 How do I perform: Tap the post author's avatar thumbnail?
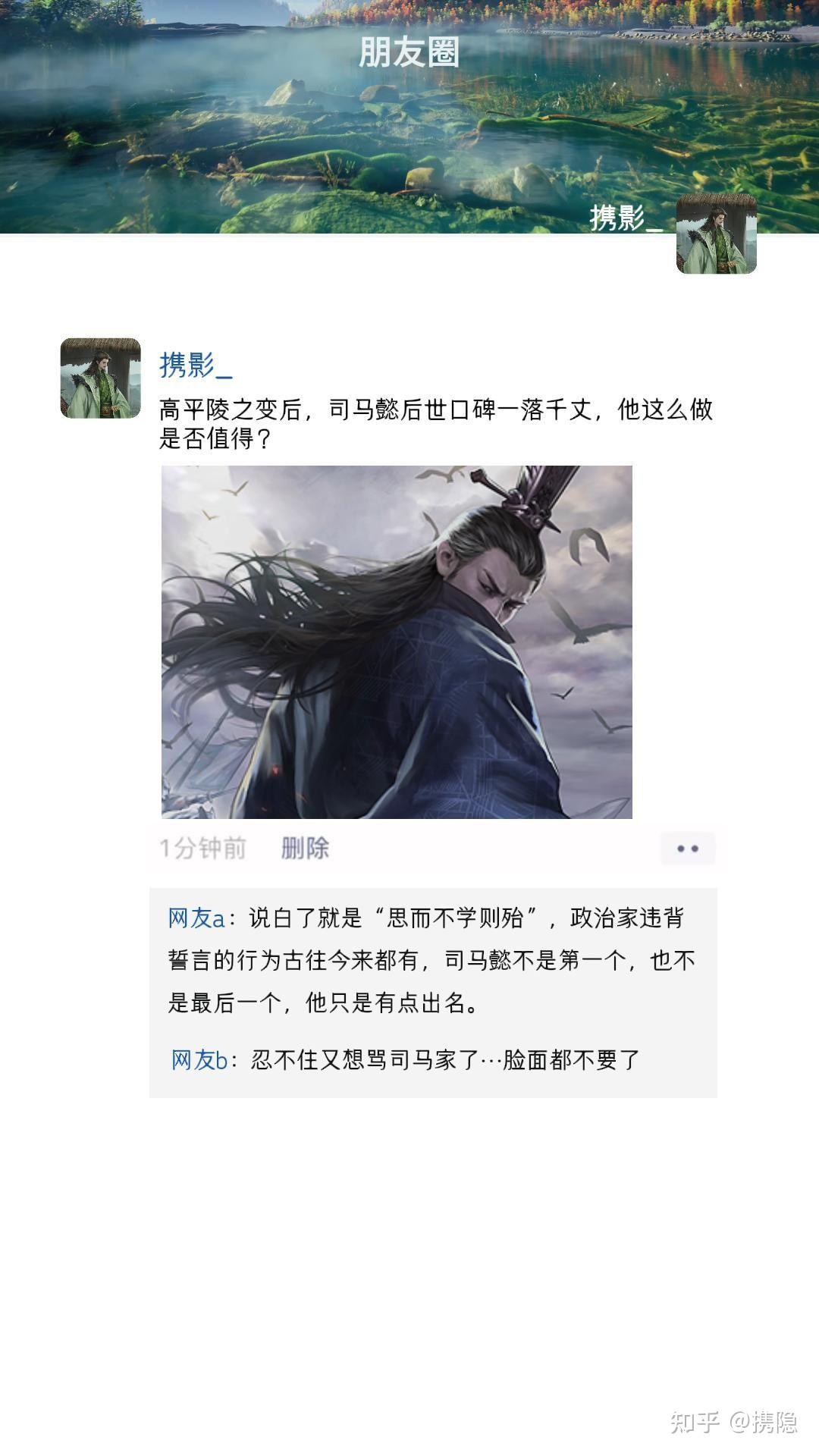point(100,378)
